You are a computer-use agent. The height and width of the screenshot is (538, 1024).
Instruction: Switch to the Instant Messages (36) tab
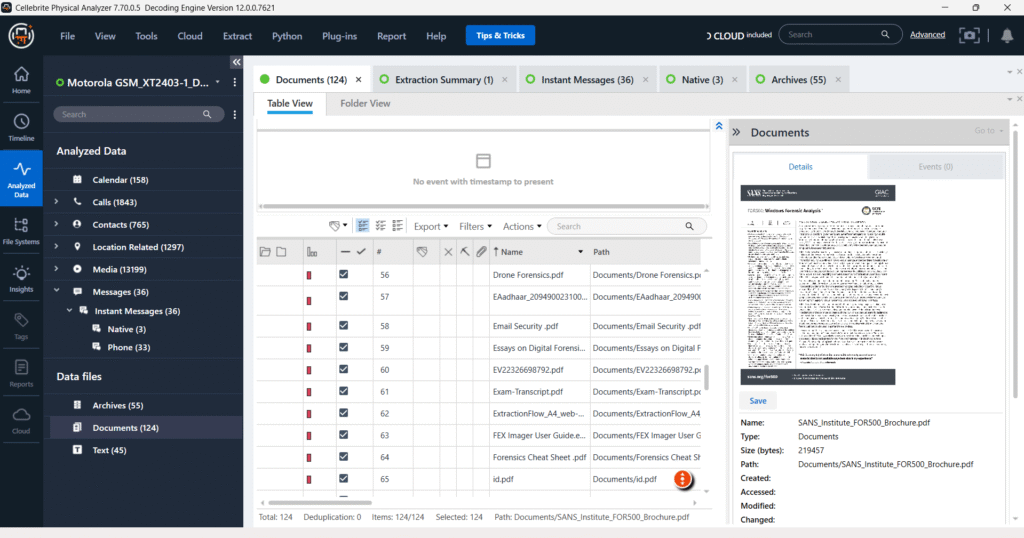587,80
